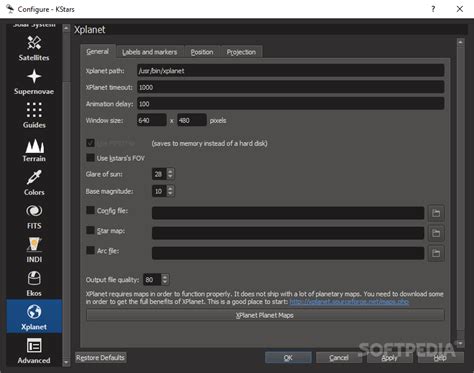Increase the Base magnitude value
Screen dimensions: 474x373
click(x=170, y=188)
